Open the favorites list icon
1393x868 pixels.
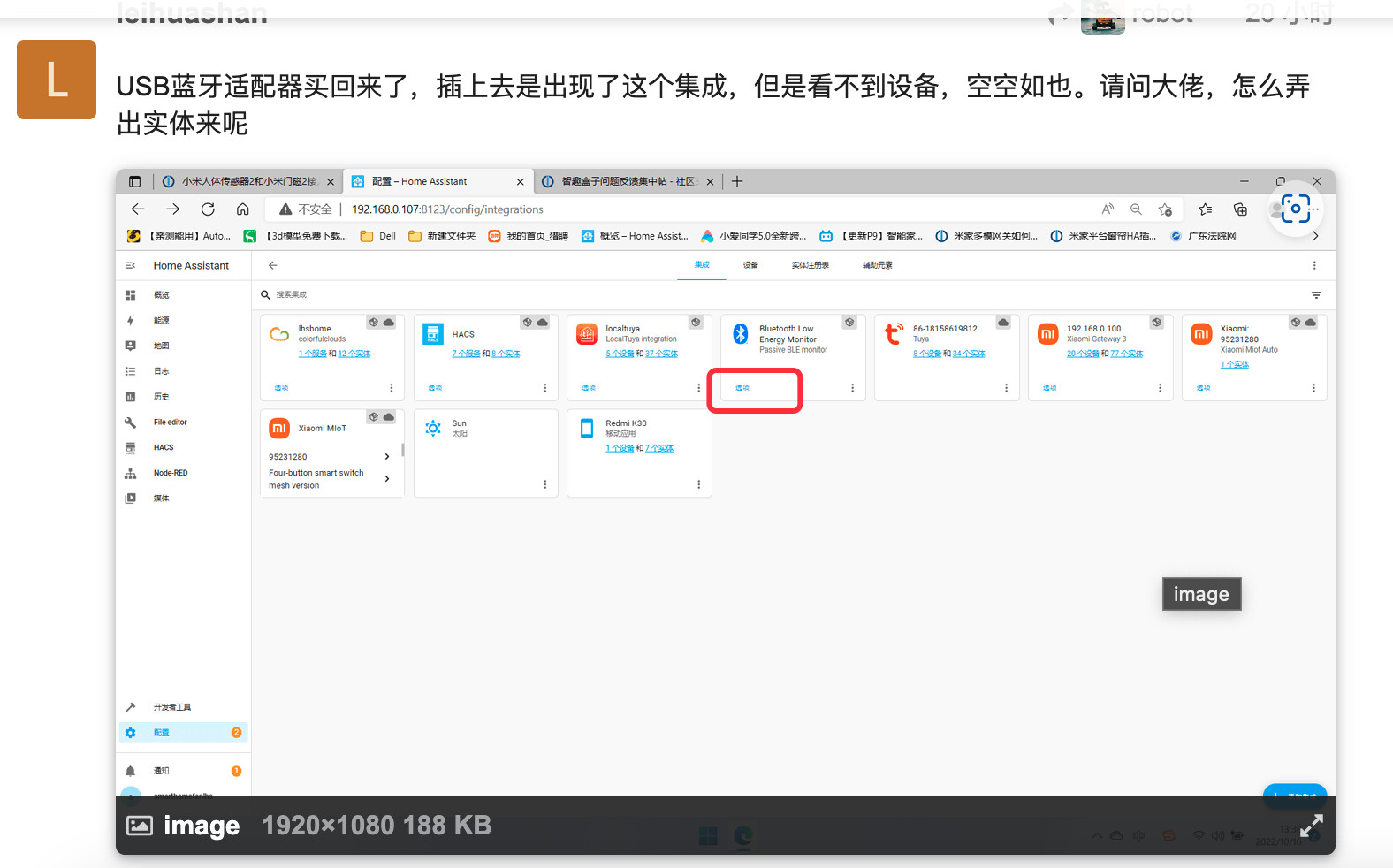click(1205, 209)
